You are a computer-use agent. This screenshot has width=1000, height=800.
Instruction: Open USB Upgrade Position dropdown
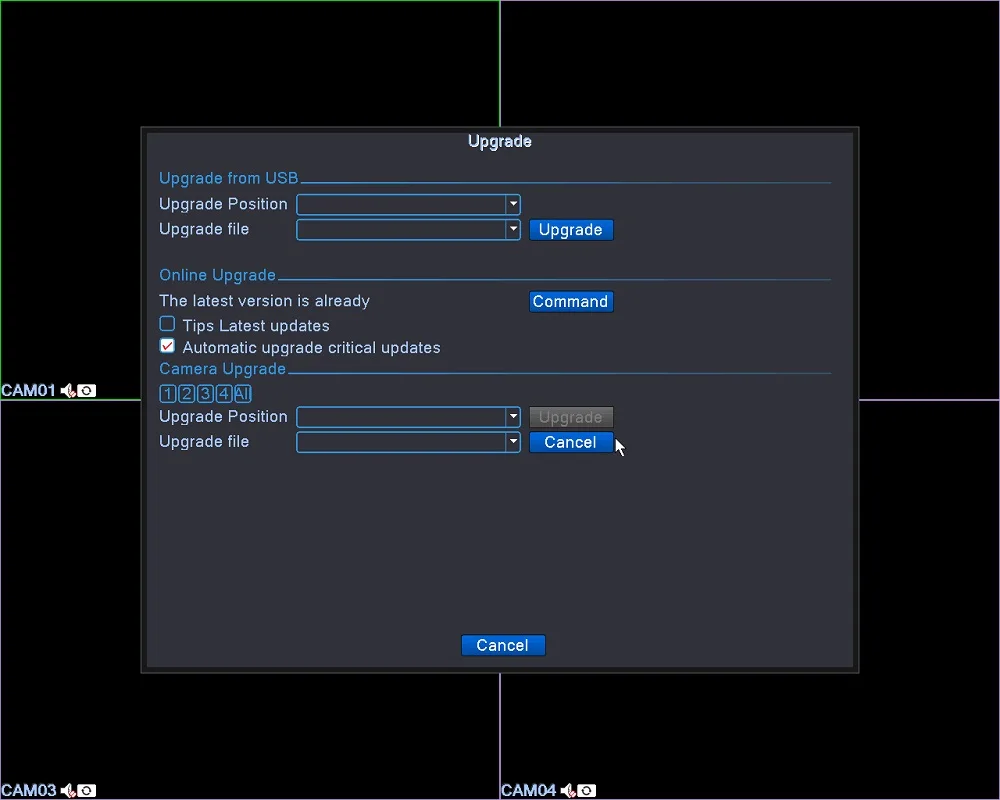(x=408, y=205)
